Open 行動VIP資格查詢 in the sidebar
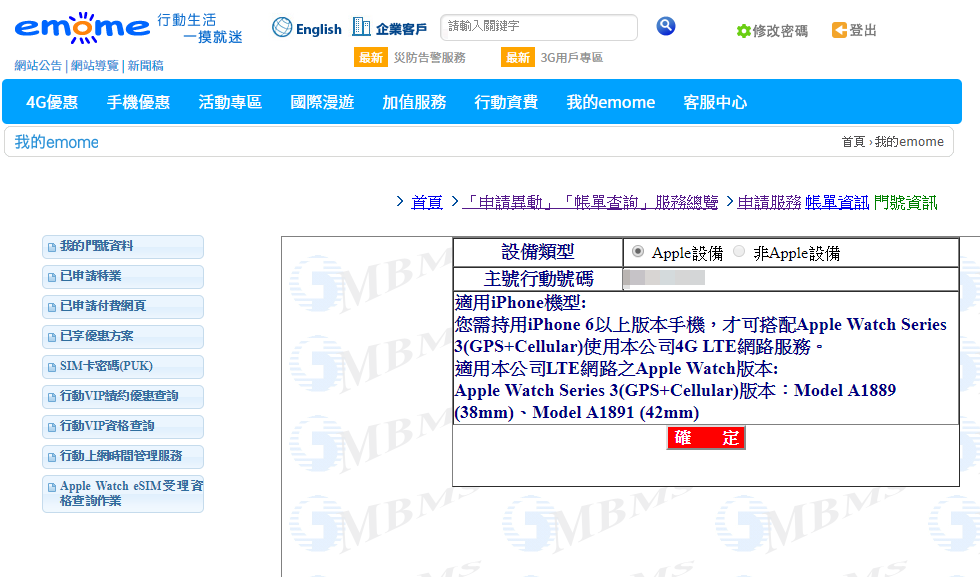Image resolution: width=980 pixels, height=577 pixels. (123, 427)
